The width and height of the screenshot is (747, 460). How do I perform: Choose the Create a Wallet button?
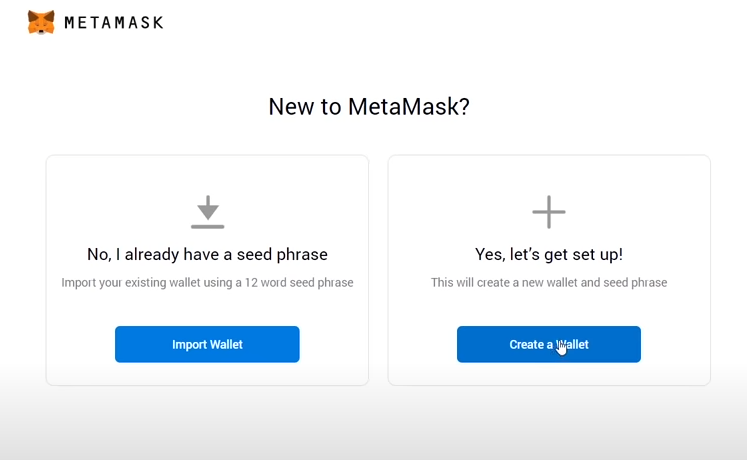pos(549,344)
